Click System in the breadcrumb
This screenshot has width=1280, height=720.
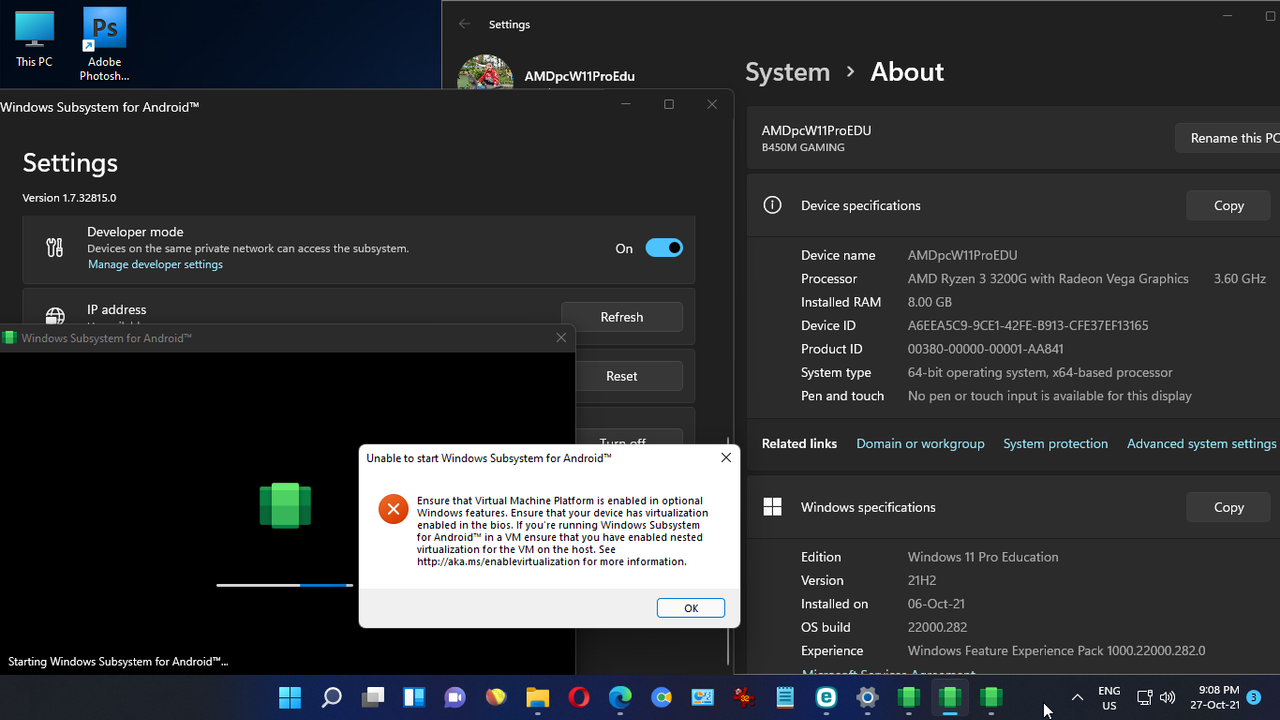tap(787, 72)
